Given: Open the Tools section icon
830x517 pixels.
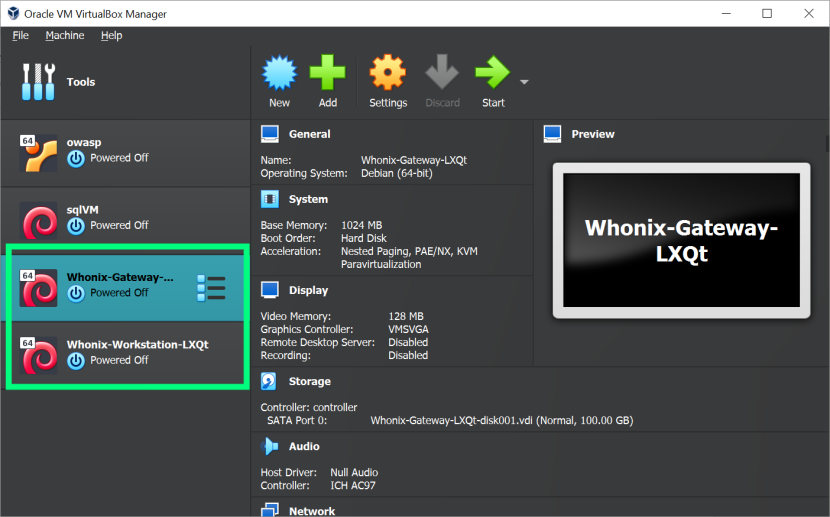Looking at the screenshot, I should coord(38,82).
